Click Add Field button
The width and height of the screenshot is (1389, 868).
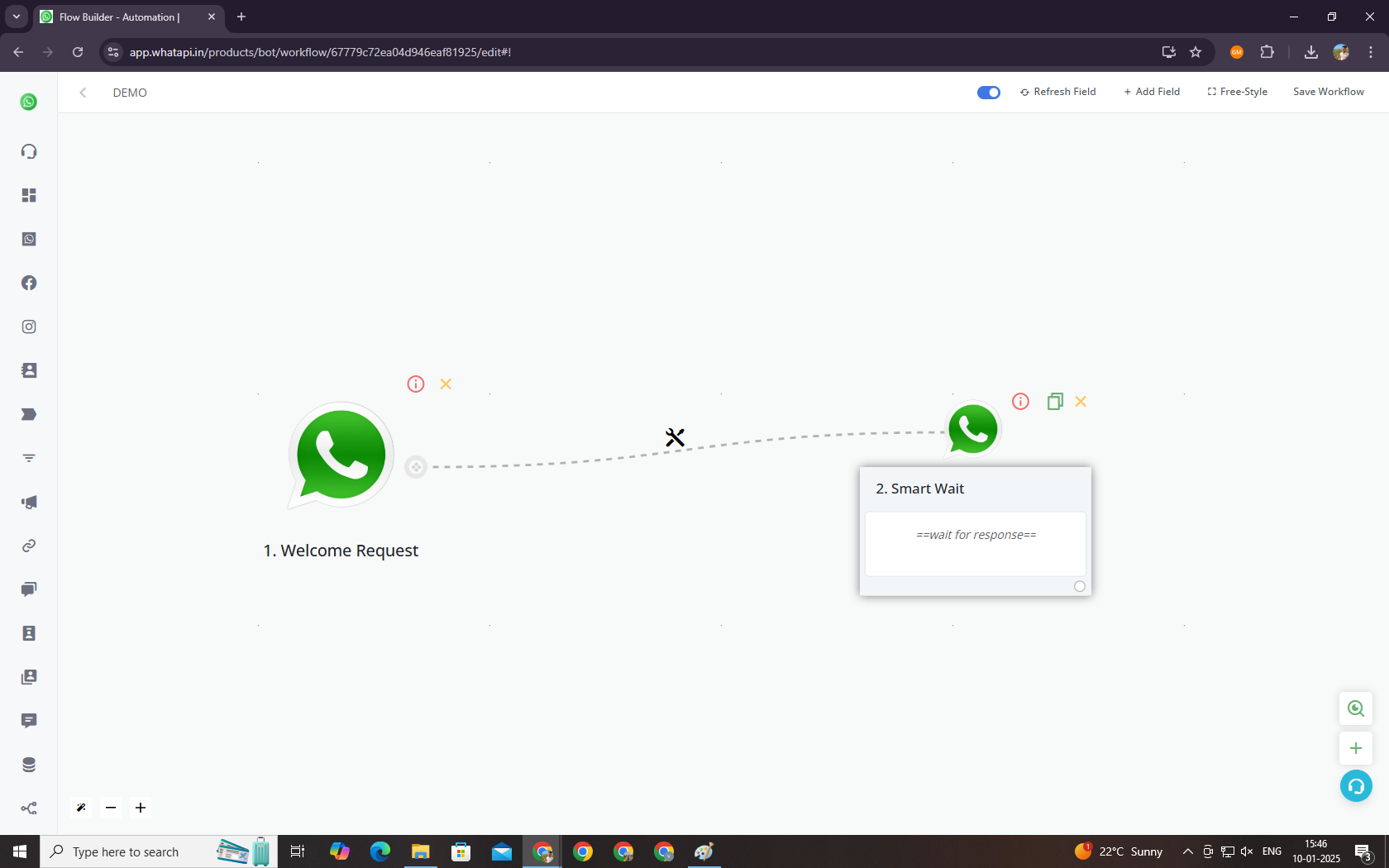click(x=1152, y=92)
